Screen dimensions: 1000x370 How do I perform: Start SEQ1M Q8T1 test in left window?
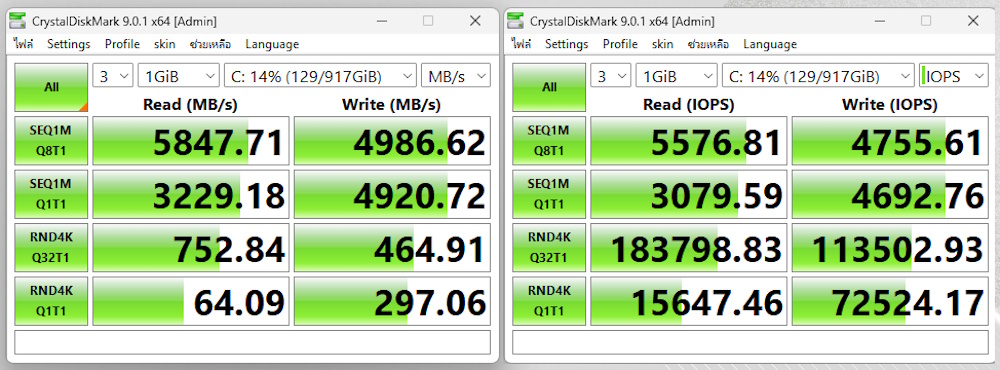pyautogui.click(x=51, y=141)
